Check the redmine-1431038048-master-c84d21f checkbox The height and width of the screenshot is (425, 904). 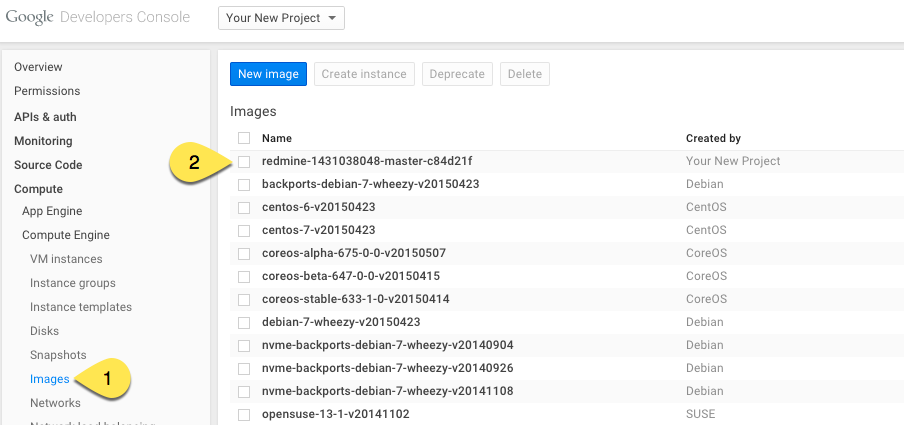244,161
